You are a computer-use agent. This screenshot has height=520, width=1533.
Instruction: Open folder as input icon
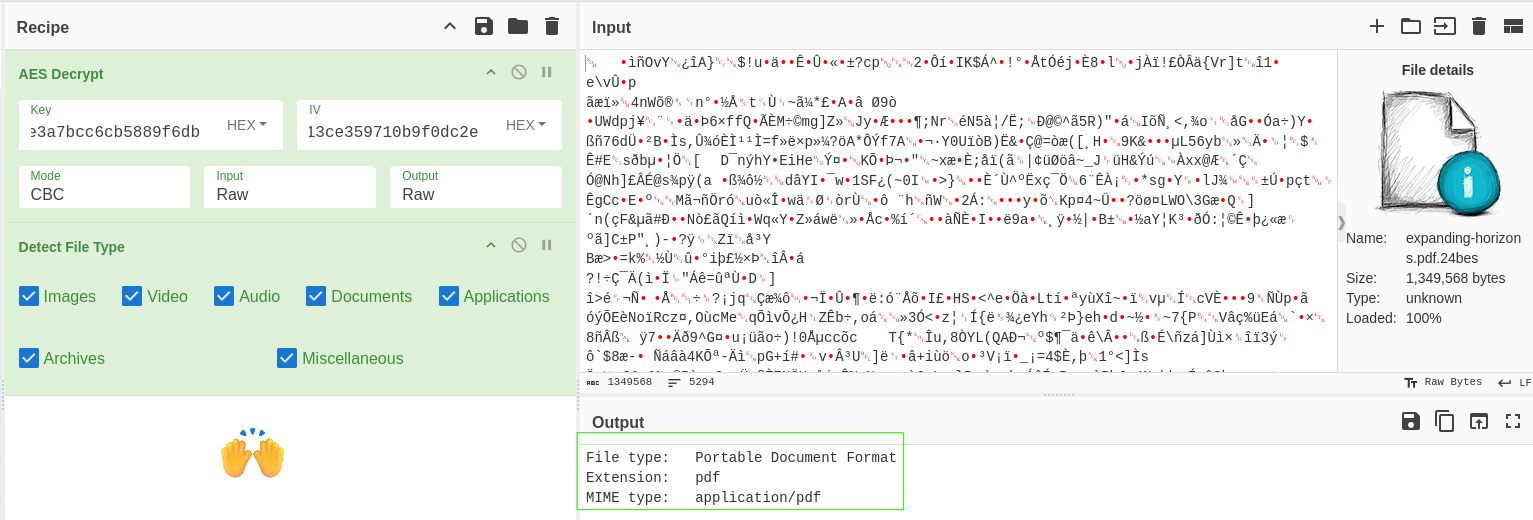pos(1411,26)
